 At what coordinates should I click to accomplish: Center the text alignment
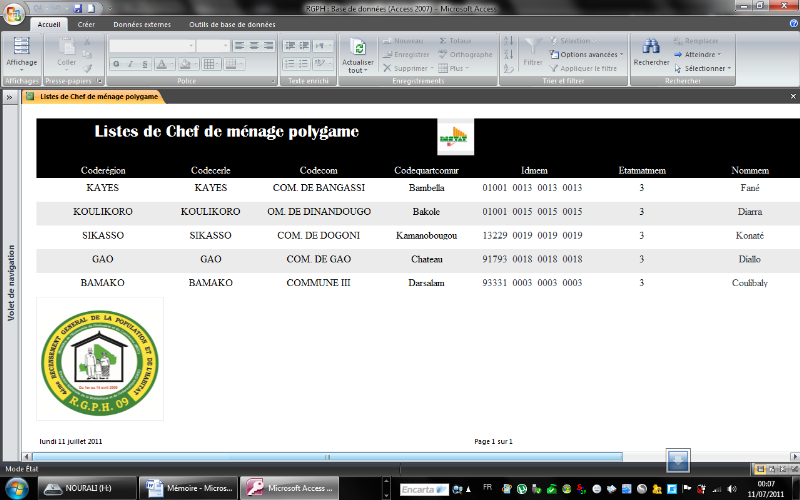coord(254,46)
